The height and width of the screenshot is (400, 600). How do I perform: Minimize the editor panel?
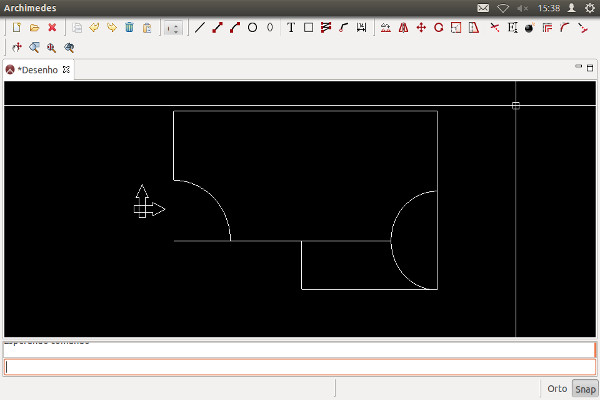pos(578,67)
